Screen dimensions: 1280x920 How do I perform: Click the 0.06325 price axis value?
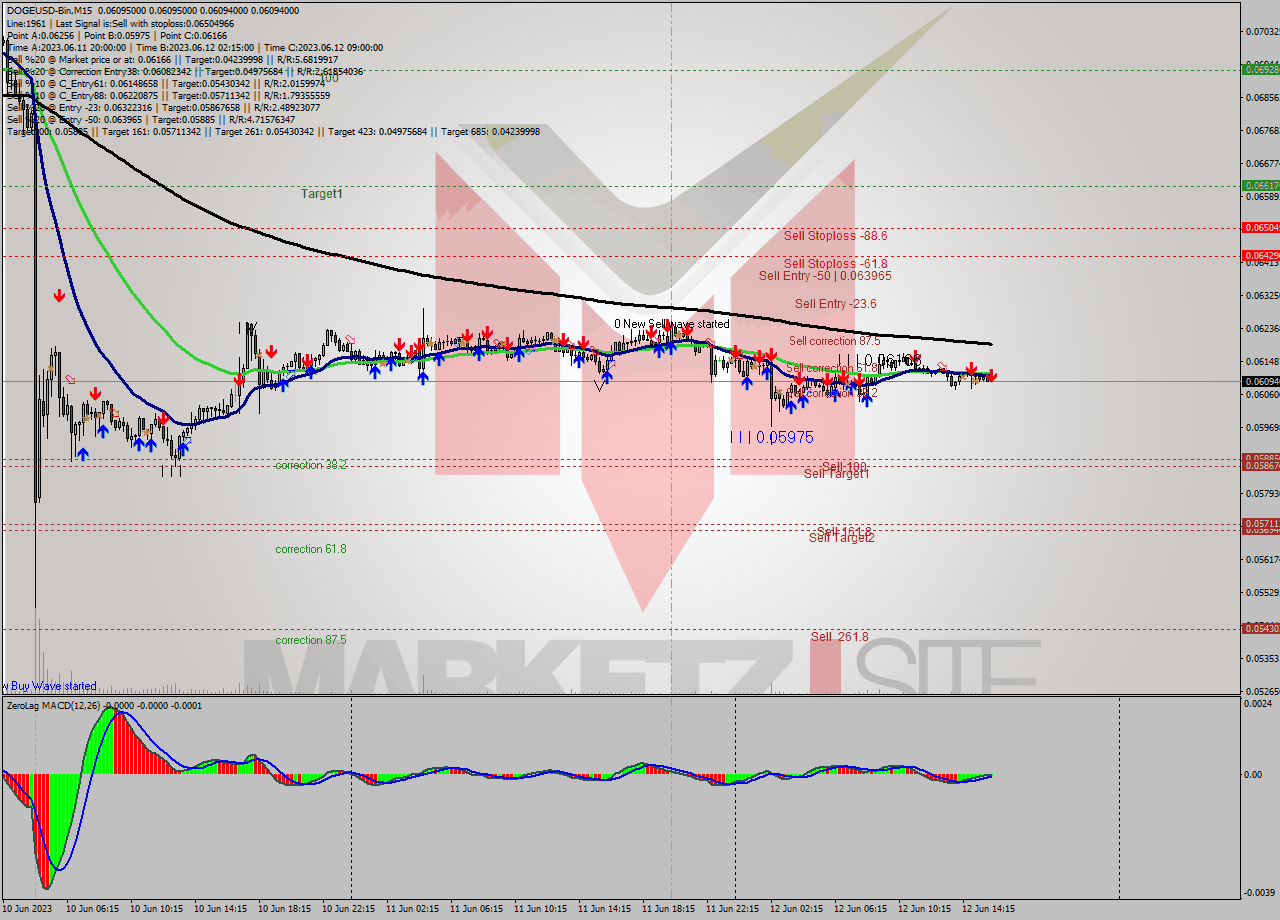1261,296
